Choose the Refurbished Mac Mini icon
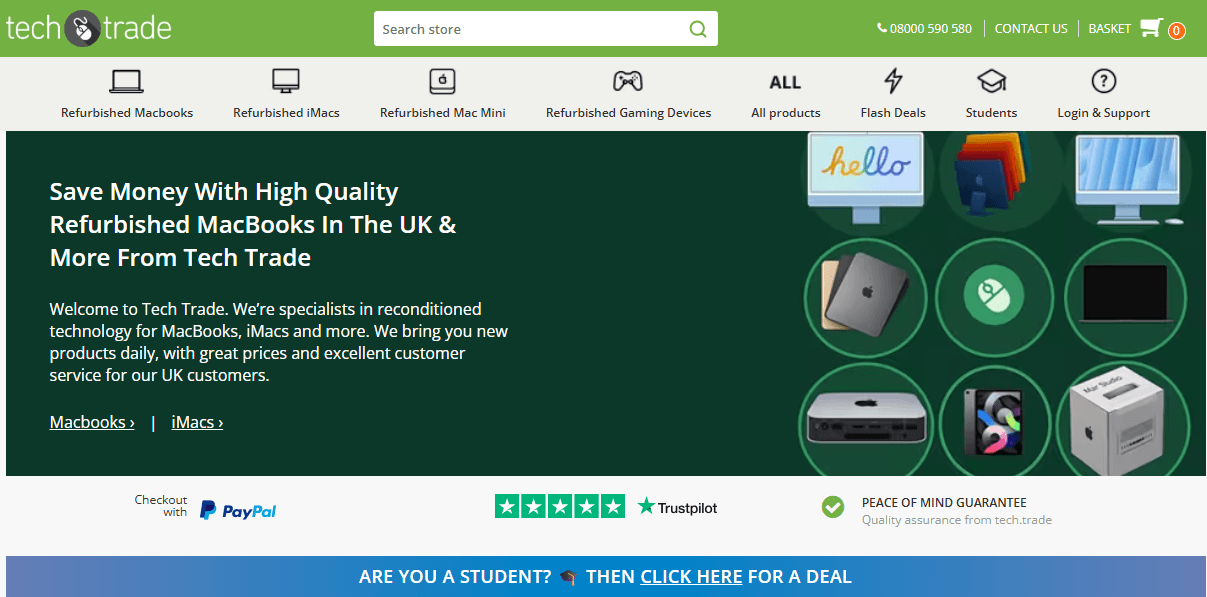 pos(443,81)
